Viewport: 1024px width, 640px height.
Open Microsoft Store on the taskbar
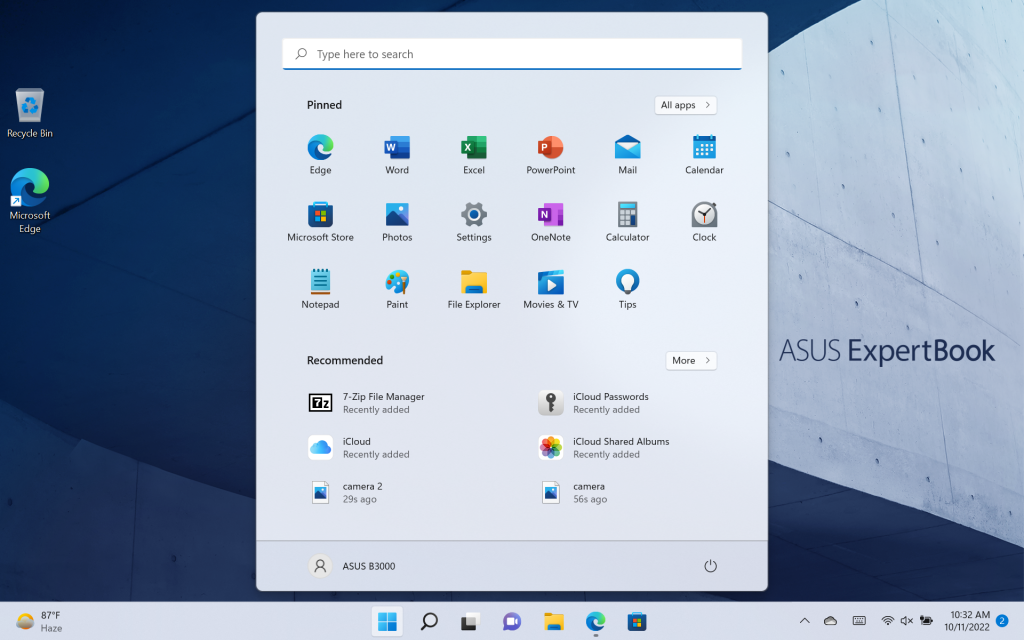(x=637, y=621)
